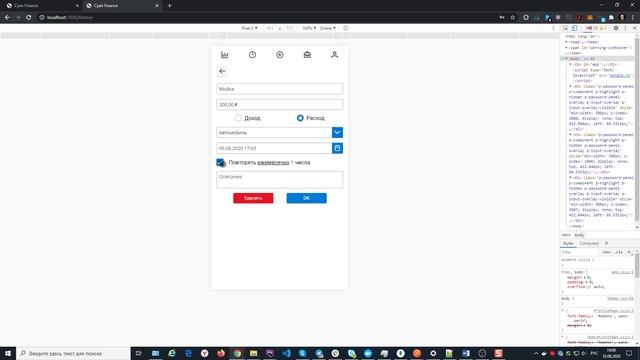
Task: Open the Windows notification center
Action: [629, 353]
